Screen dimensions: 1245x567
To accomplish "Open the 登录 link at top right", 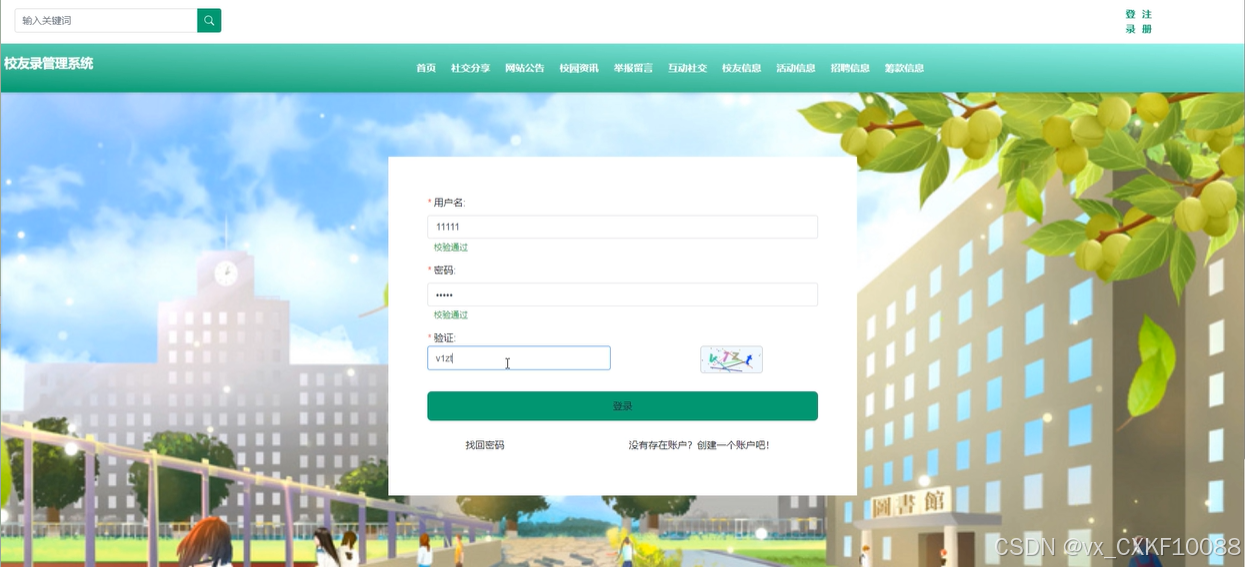I will pyautogui.click(x=1131, y=22).
